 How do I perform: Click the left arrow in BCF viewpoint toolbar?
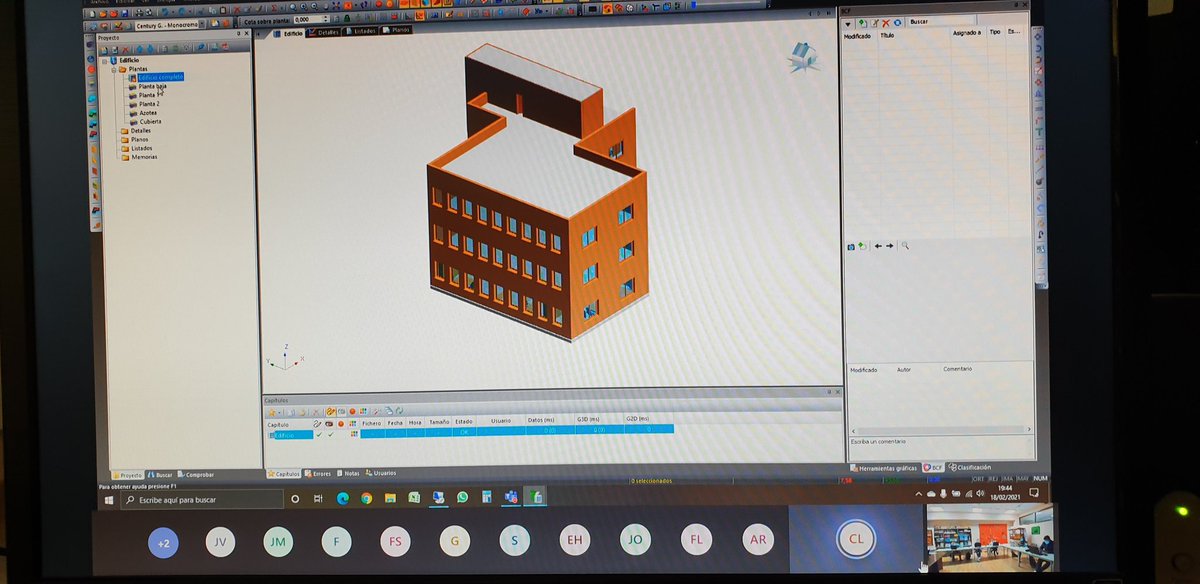[x=878, y=246]
